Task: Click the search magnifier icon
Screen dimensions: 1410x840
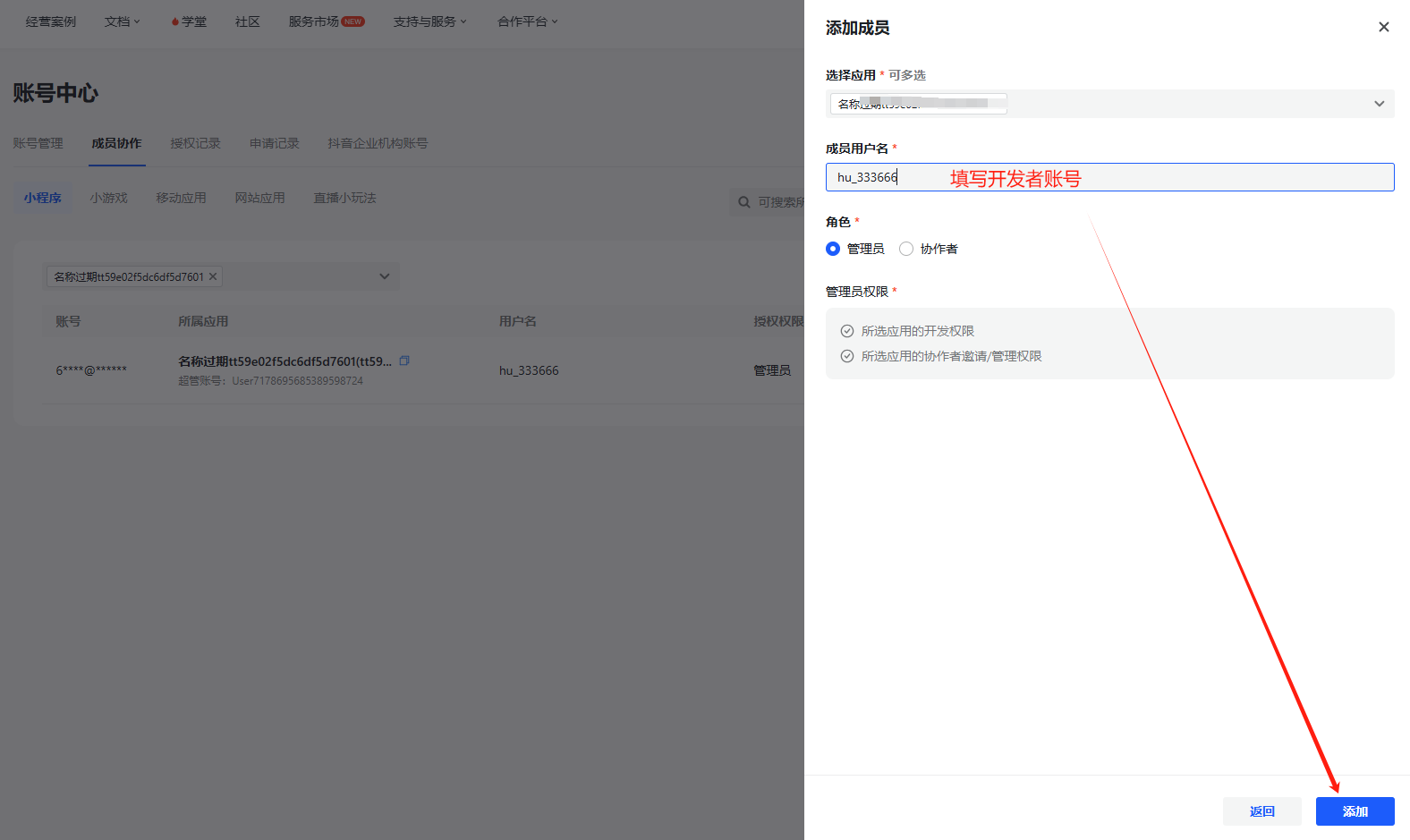Action: (x=743, y=202)
